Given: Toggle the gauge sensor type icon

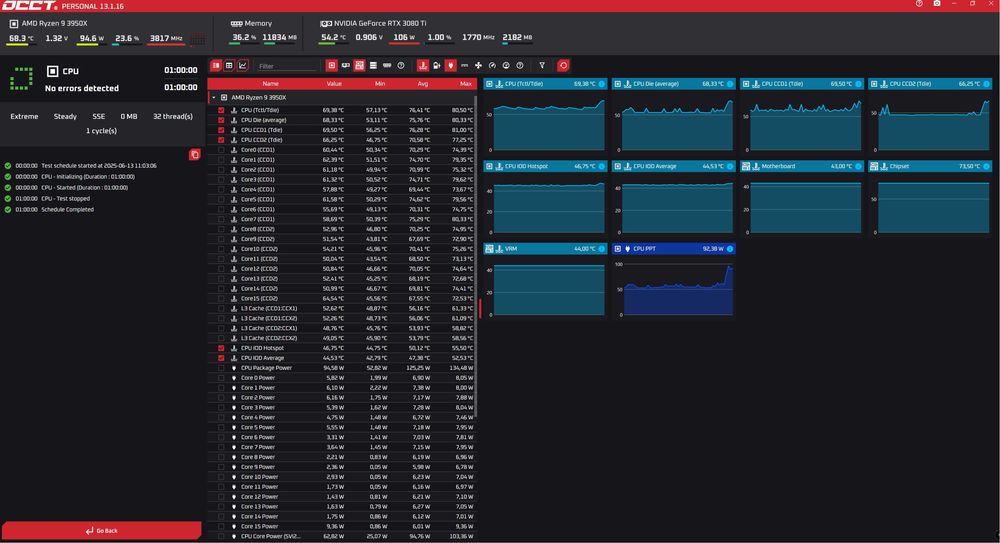Looking at the screenshot, I should pyautogui.click(x=492, y=66).
